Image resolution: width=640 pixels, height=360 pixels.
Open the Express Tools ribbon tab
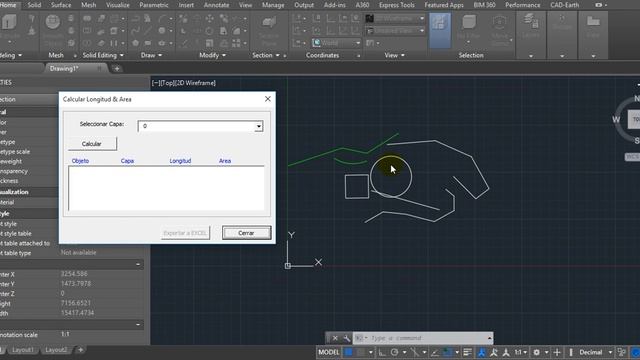397,5
